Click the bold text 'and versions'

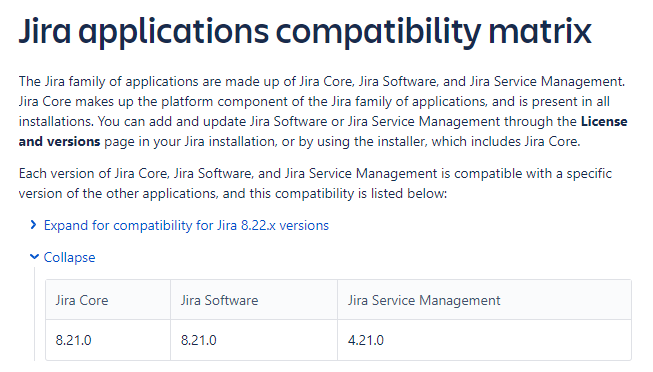point(60,142)
